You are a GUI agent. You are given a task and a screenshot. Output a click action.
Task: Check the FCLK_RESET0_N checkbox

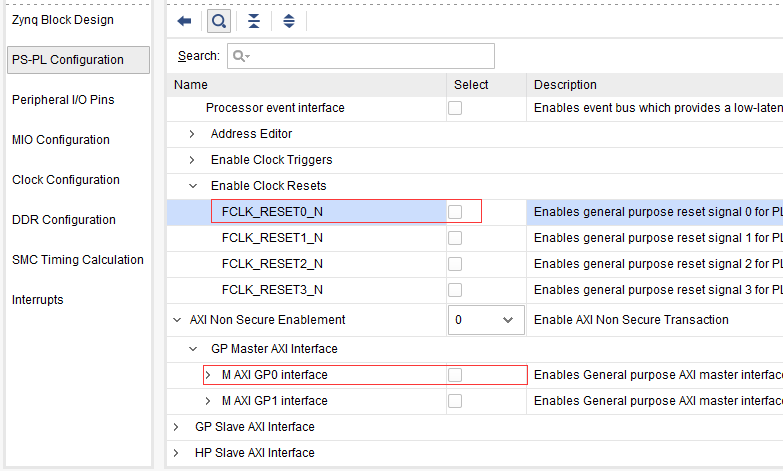coord(455,212)
